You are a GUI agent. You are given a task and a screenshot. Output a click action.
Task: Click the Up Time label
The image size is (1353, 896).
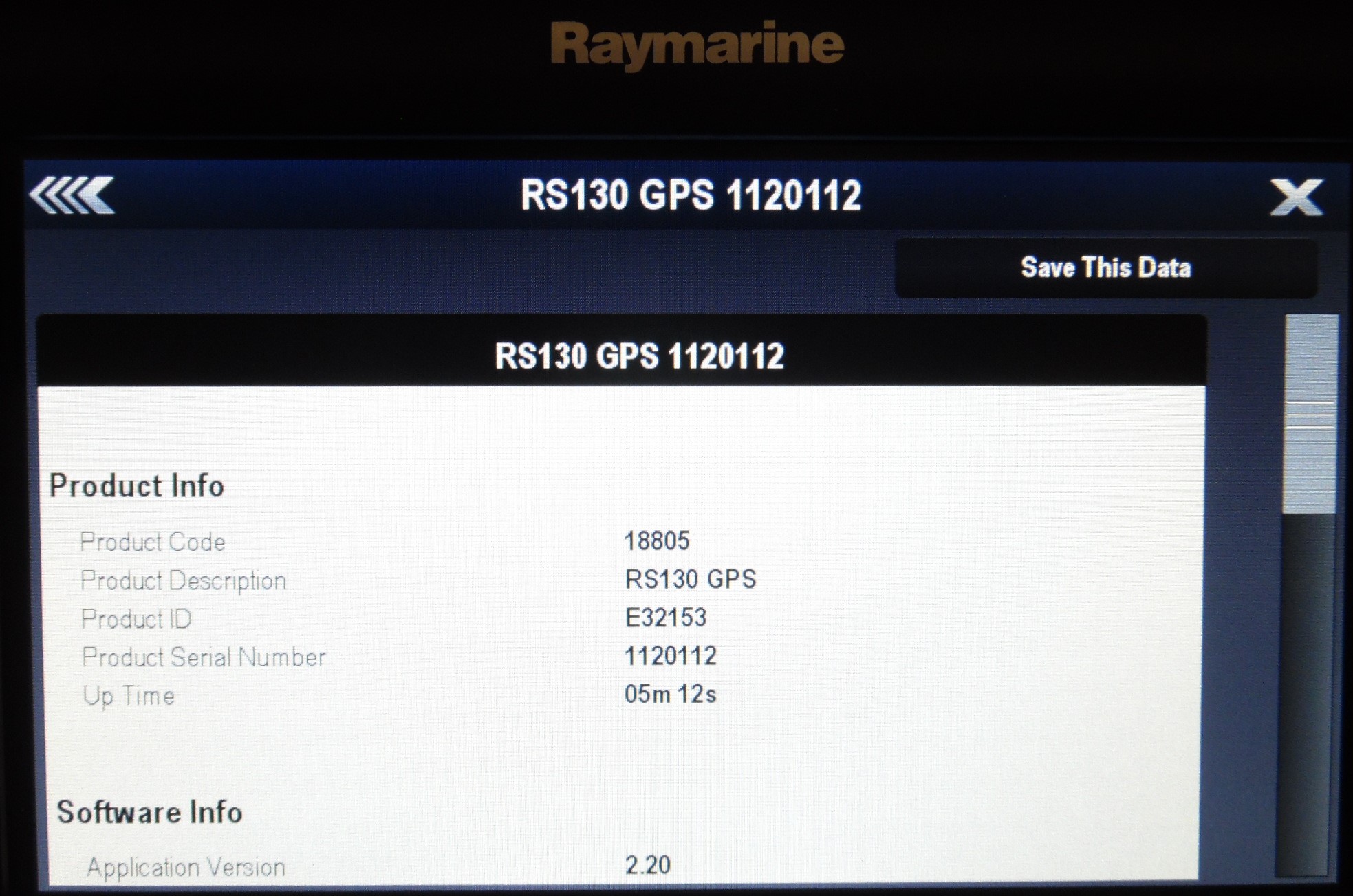[129, 696]
